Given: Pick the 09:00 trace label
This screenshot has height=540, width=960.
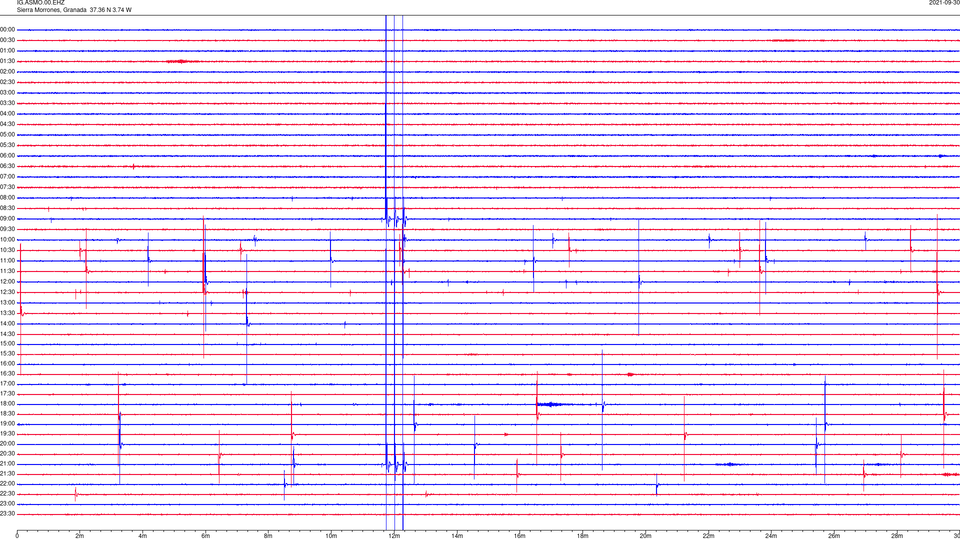Looking at the screenshot, I should pos(7,219).
